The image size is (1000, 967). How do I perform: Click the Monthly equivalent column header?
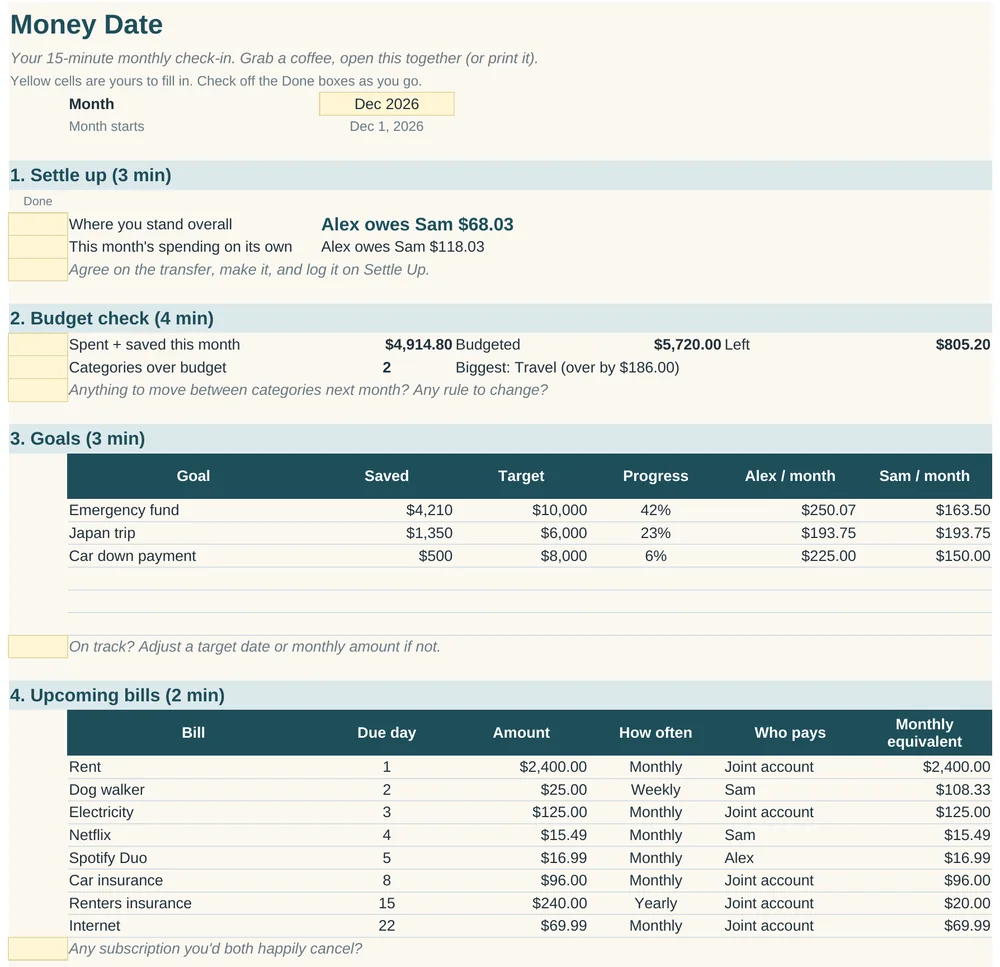click(924, 732)
